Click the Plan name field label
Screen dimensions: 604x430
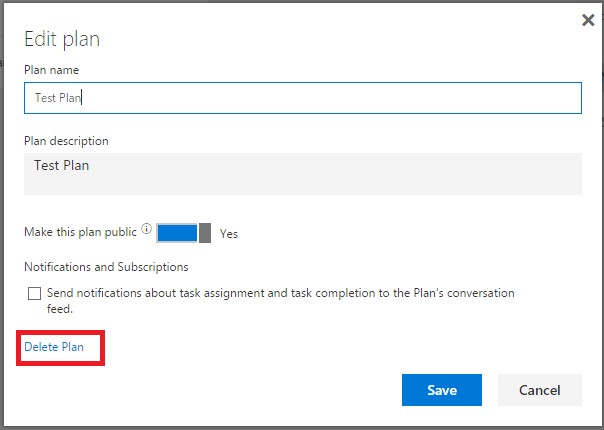pyautogui.click(x=52, y=70)
